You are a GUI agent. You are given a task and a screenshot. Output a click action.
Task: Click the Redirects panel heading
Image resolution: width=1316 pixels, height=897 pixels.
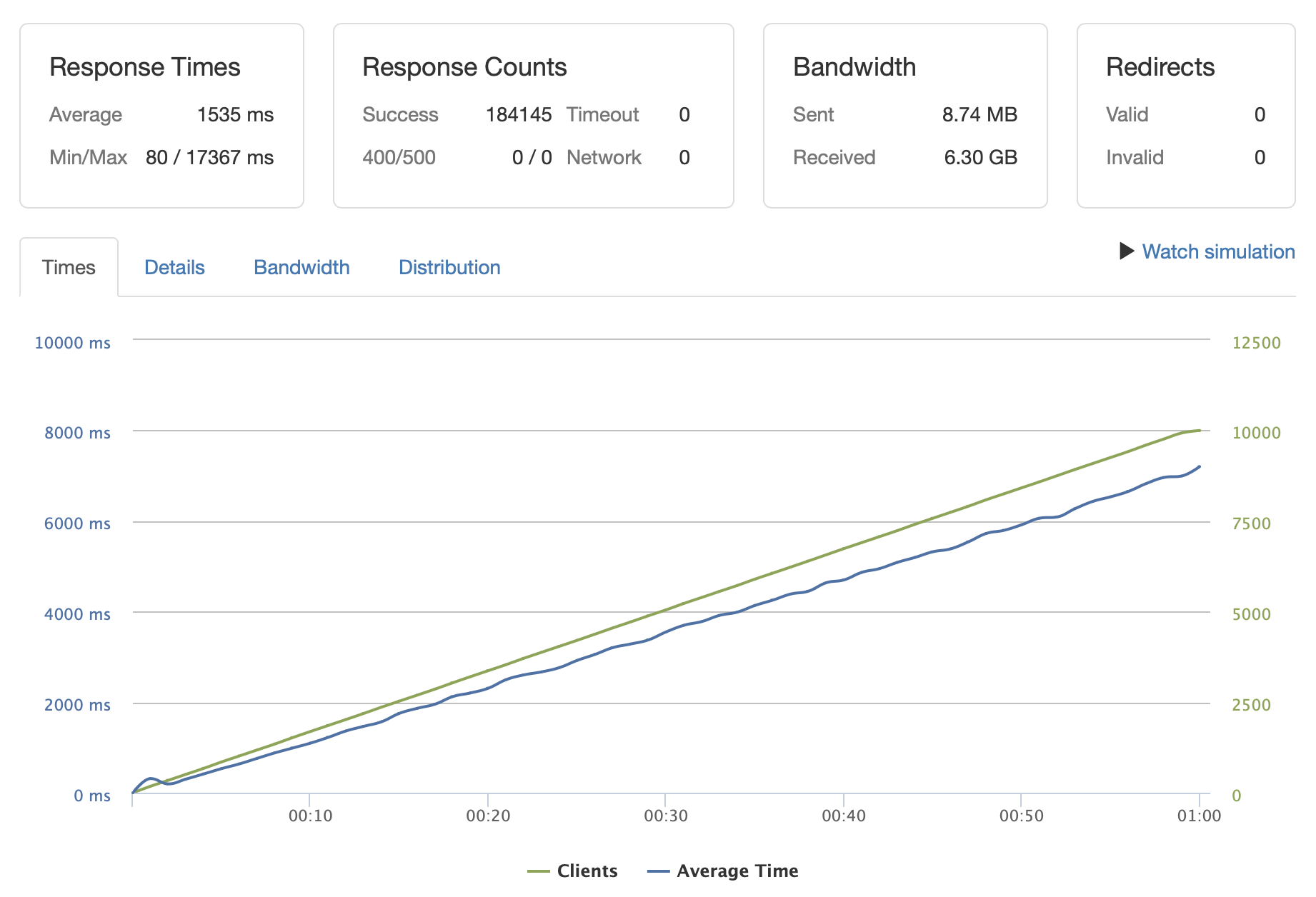point(1160,67)
